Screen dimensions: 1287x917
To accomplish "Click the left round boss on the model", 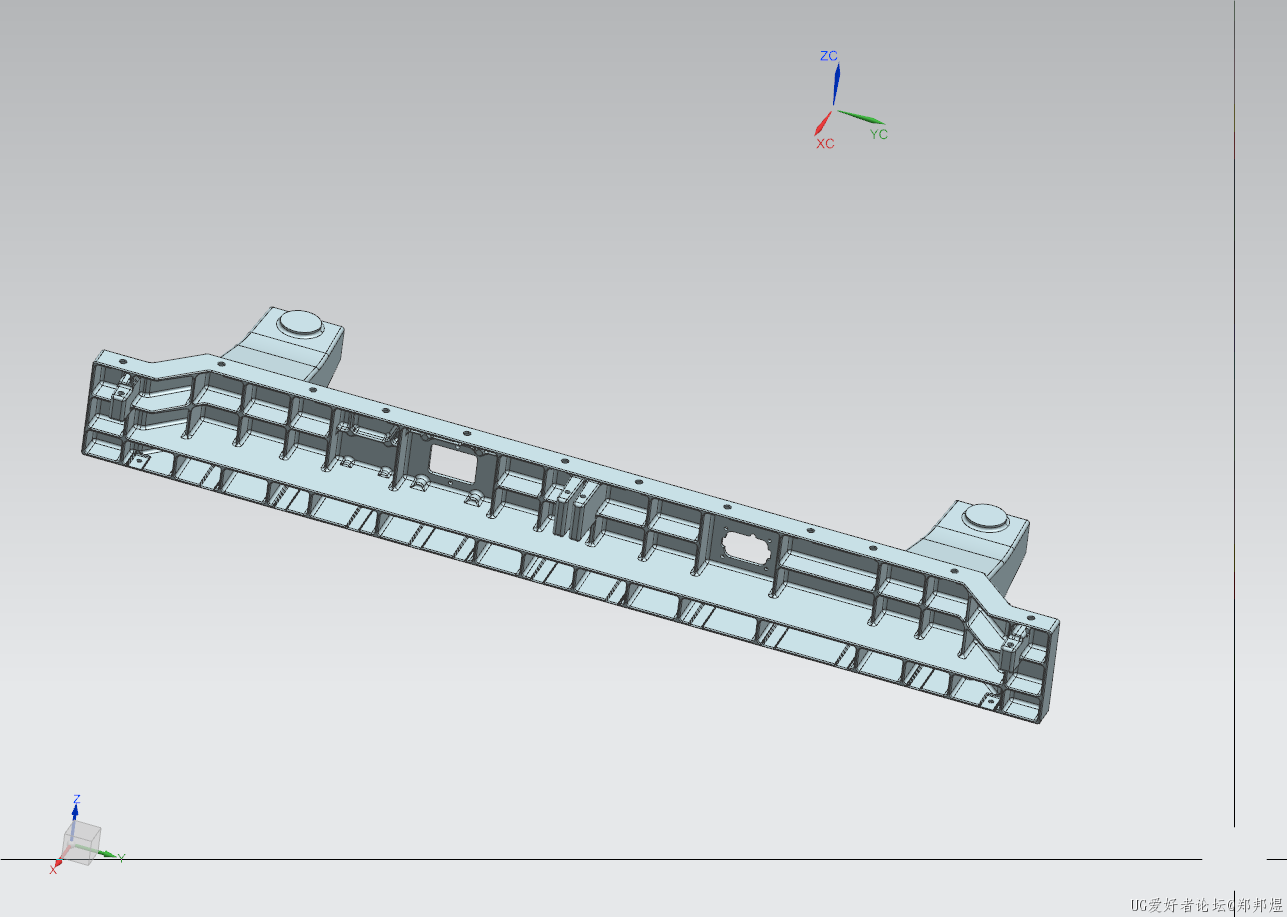I will pos(300,321).
